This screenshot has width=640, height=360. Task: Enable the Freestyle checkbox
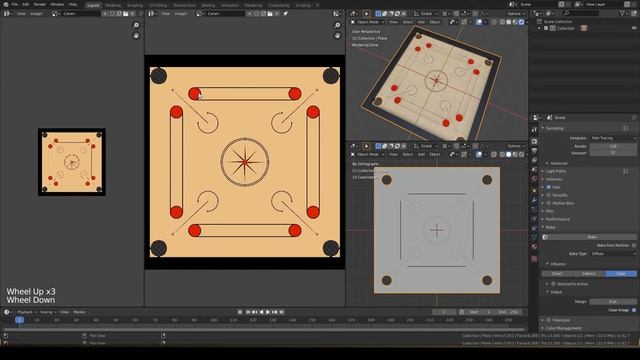(x=549, y=320)
